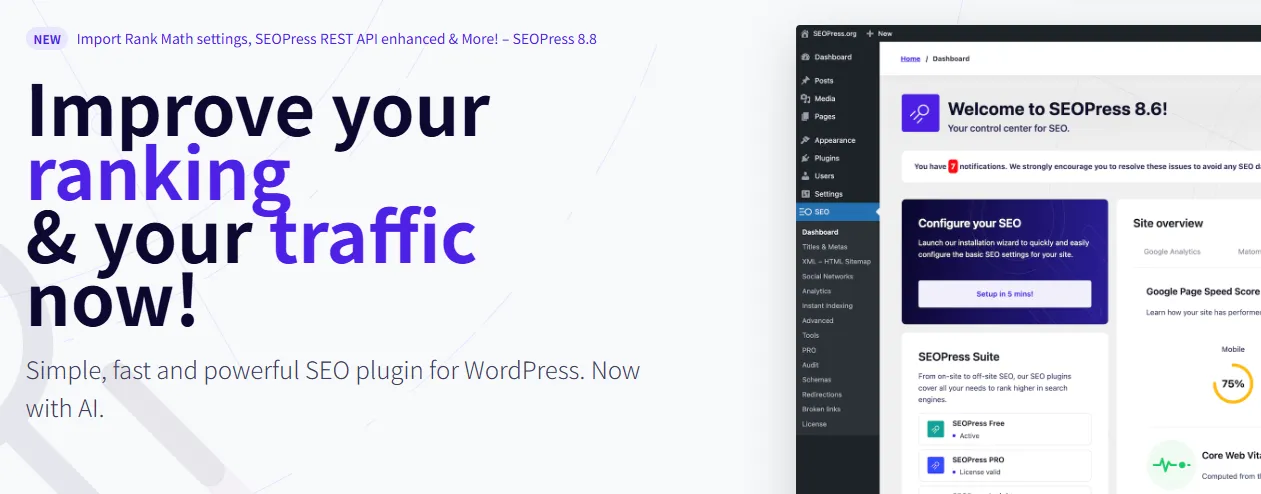Click the Core Web Vitals pulse icon
Screen dimensions: 1261x494
tap(1170, 465)
